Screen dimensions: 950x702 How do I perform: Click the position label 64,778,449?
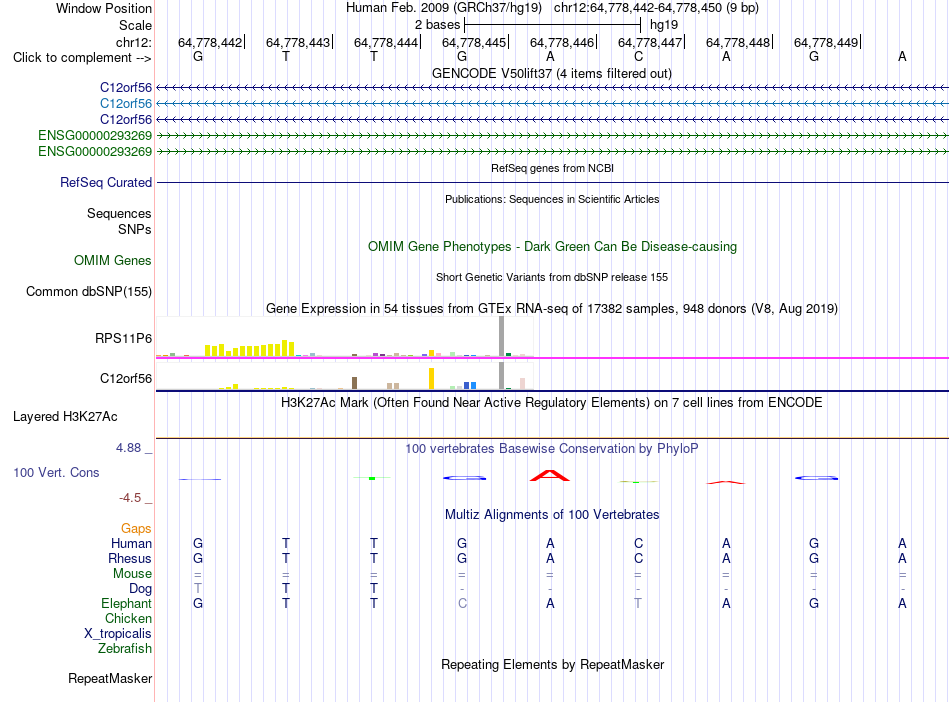click(826, 42)
